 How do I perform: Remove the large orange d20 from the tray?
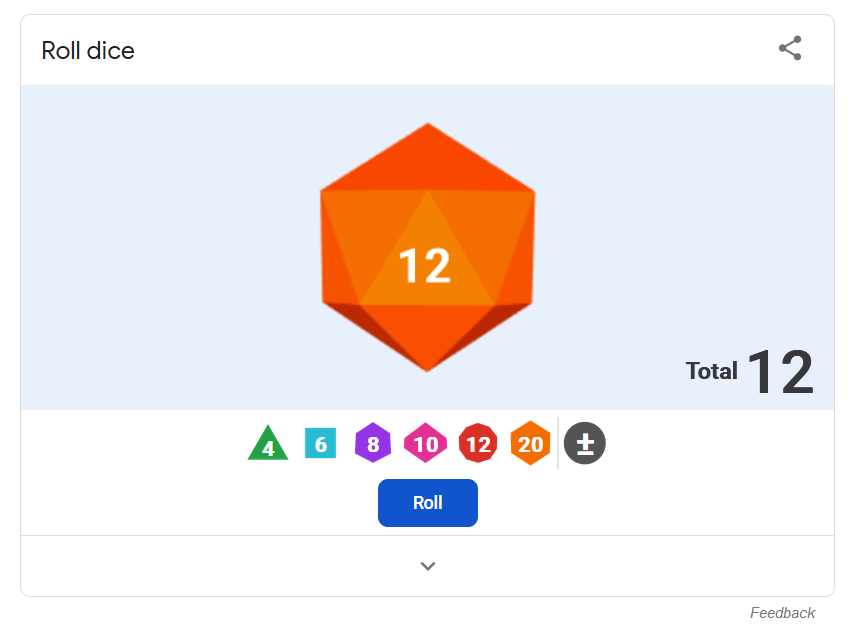coord(427,247)
